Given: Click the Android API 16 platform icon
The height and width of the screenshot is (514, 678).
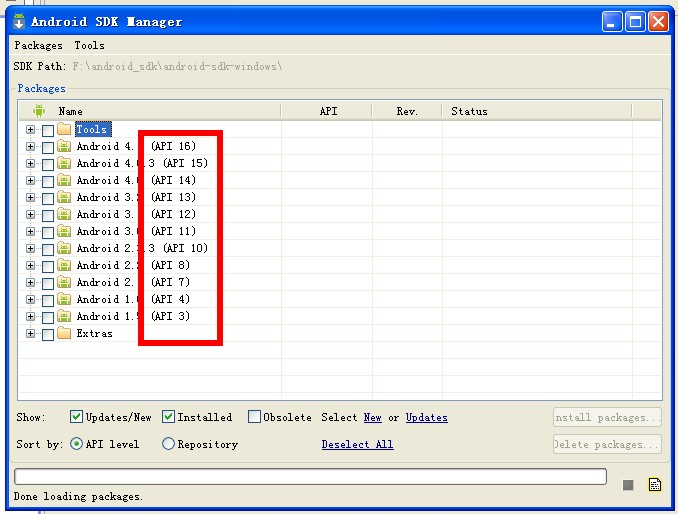Looking at the screenshot, I should [64, 146].
